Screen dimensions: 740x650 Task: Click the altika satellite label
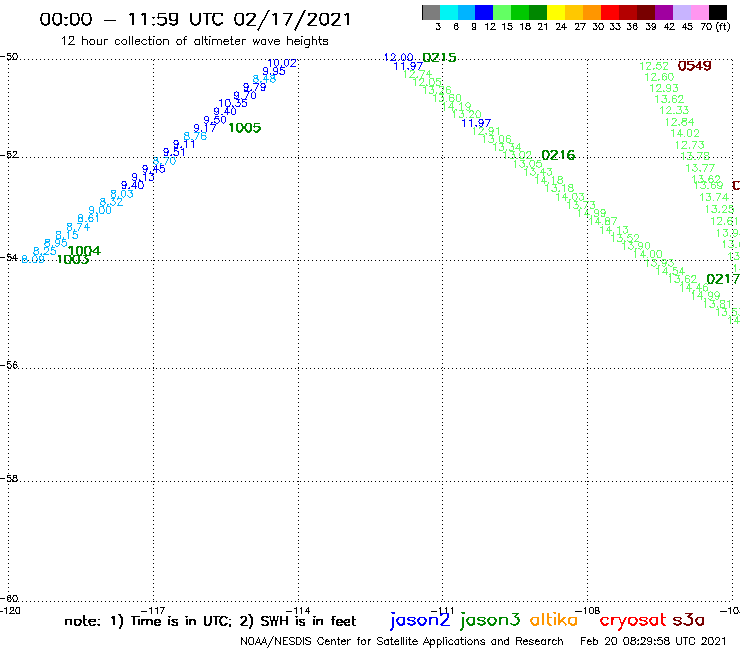click(553, 619)
